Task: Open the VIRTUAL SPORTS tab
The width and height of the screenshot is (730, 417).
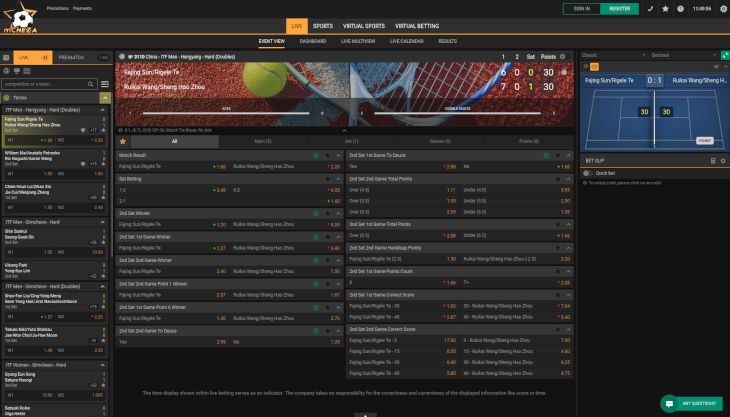Action: [364, 26]
